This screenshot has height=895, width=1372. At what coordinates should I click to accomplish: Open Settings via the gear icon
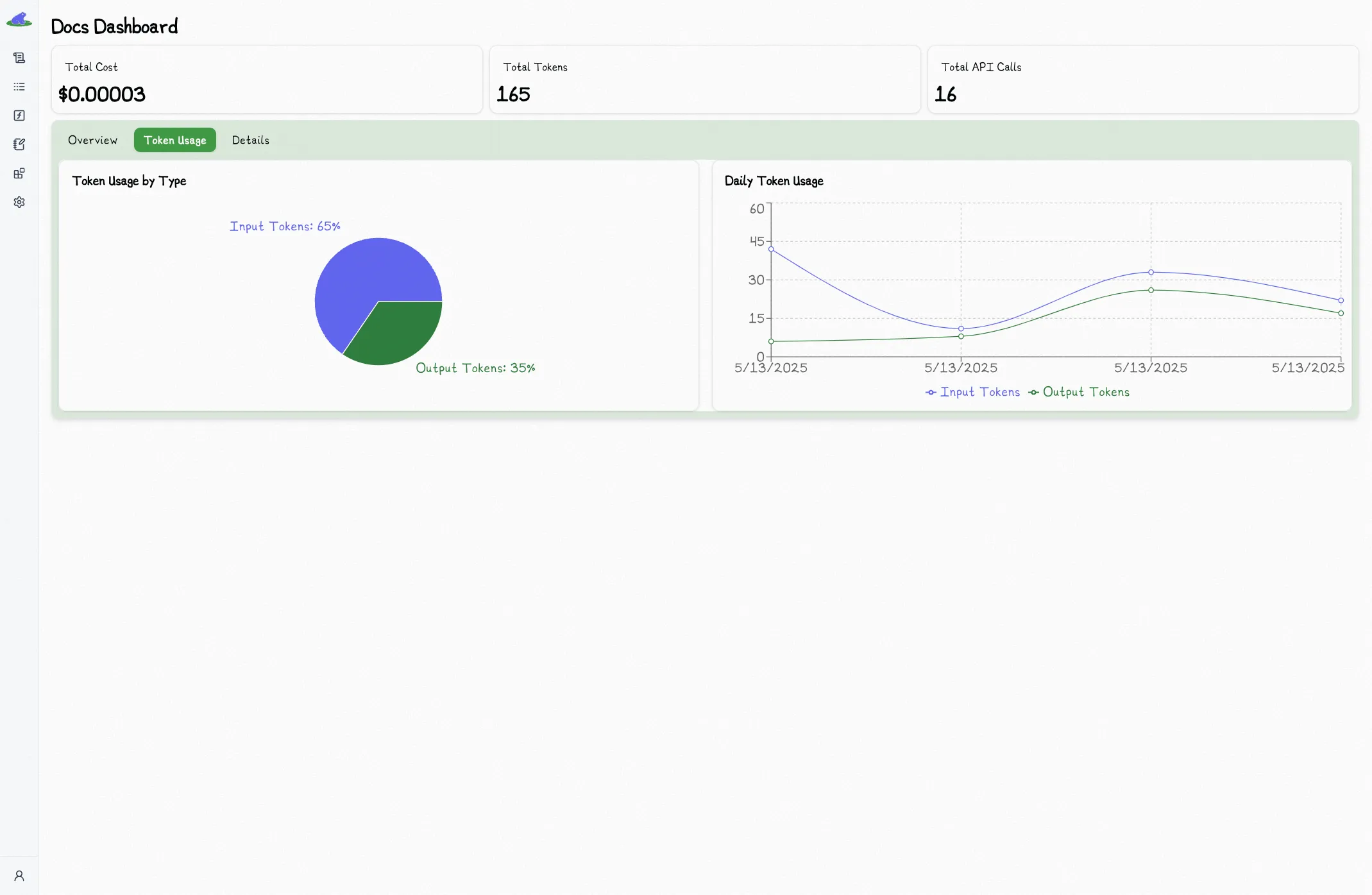point(19,202)
